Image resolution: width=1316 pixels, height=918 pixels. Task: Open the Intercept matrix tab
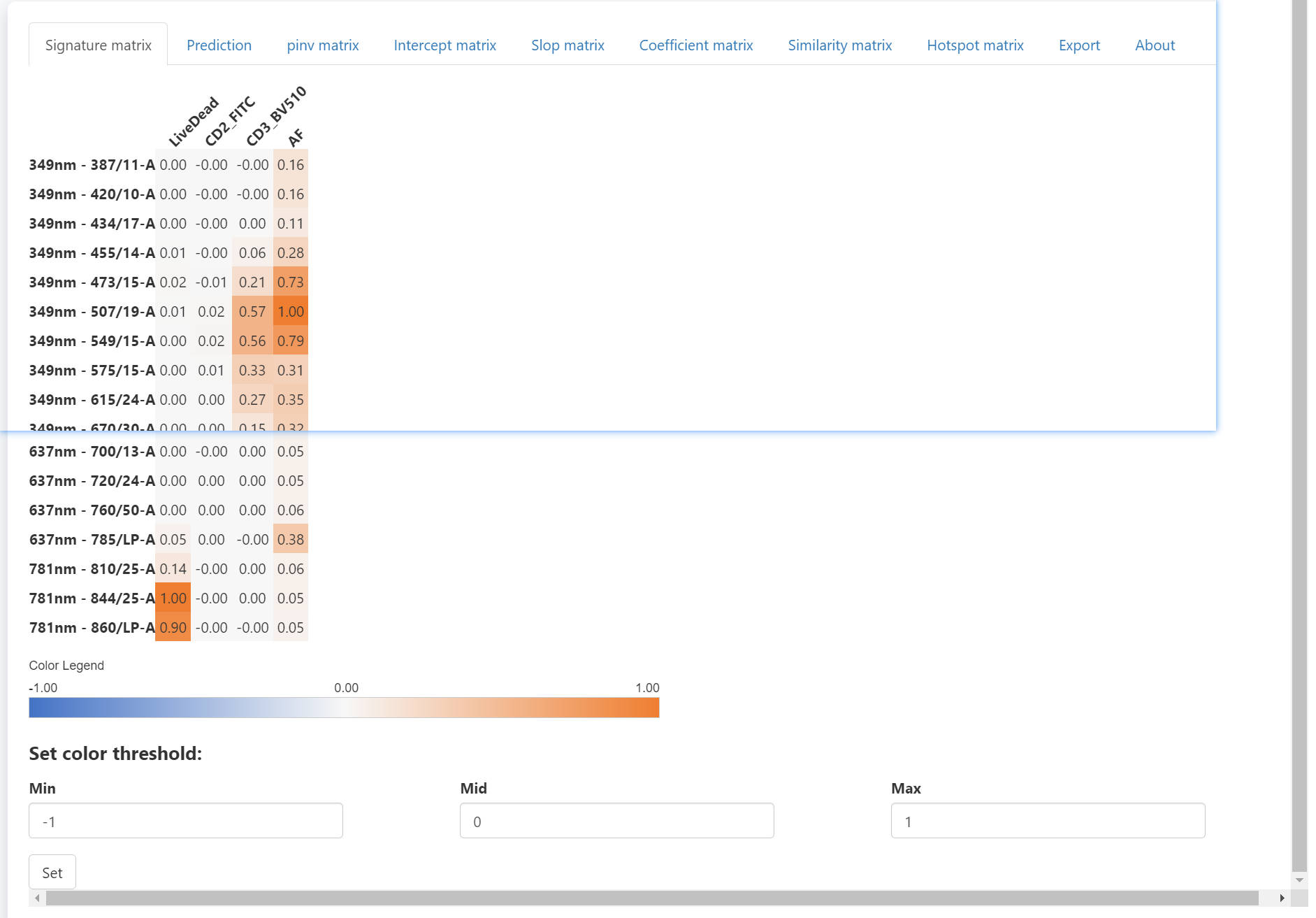click(x=444, y=45)
